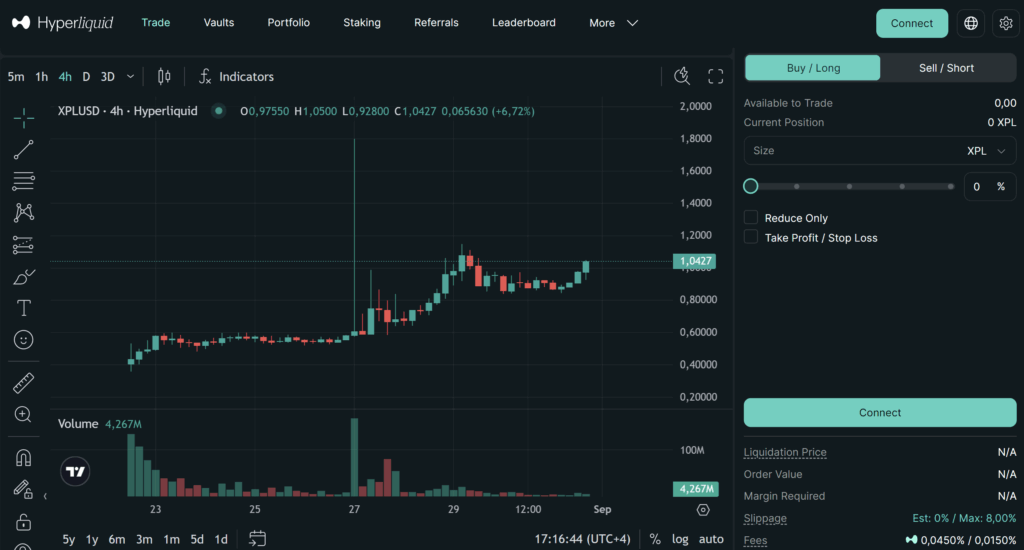Click the percentage value input box

point(989,187)
